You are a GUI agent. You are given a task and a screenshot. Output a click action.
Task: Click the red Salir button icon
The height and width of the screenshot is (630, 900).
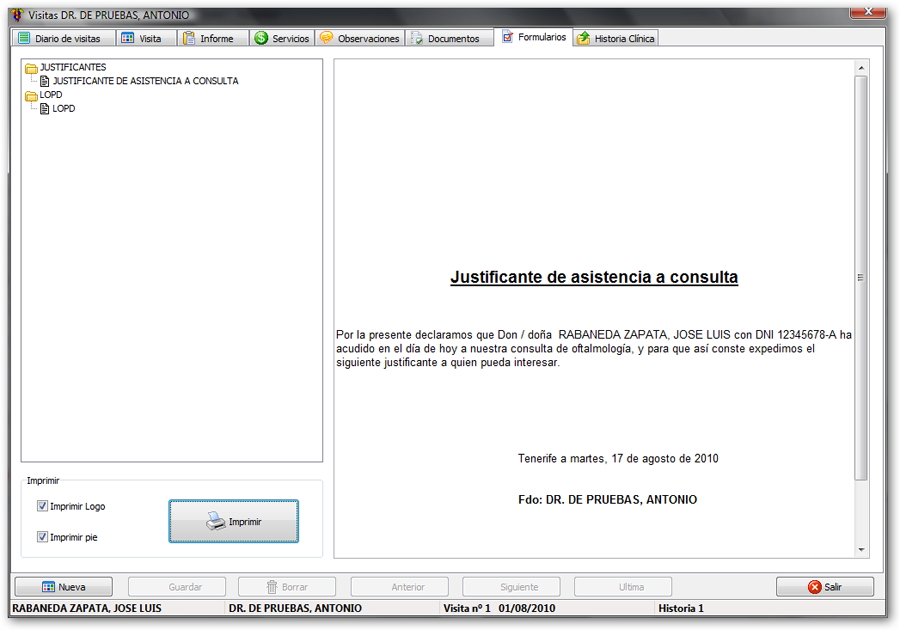[x=814, y=587]
